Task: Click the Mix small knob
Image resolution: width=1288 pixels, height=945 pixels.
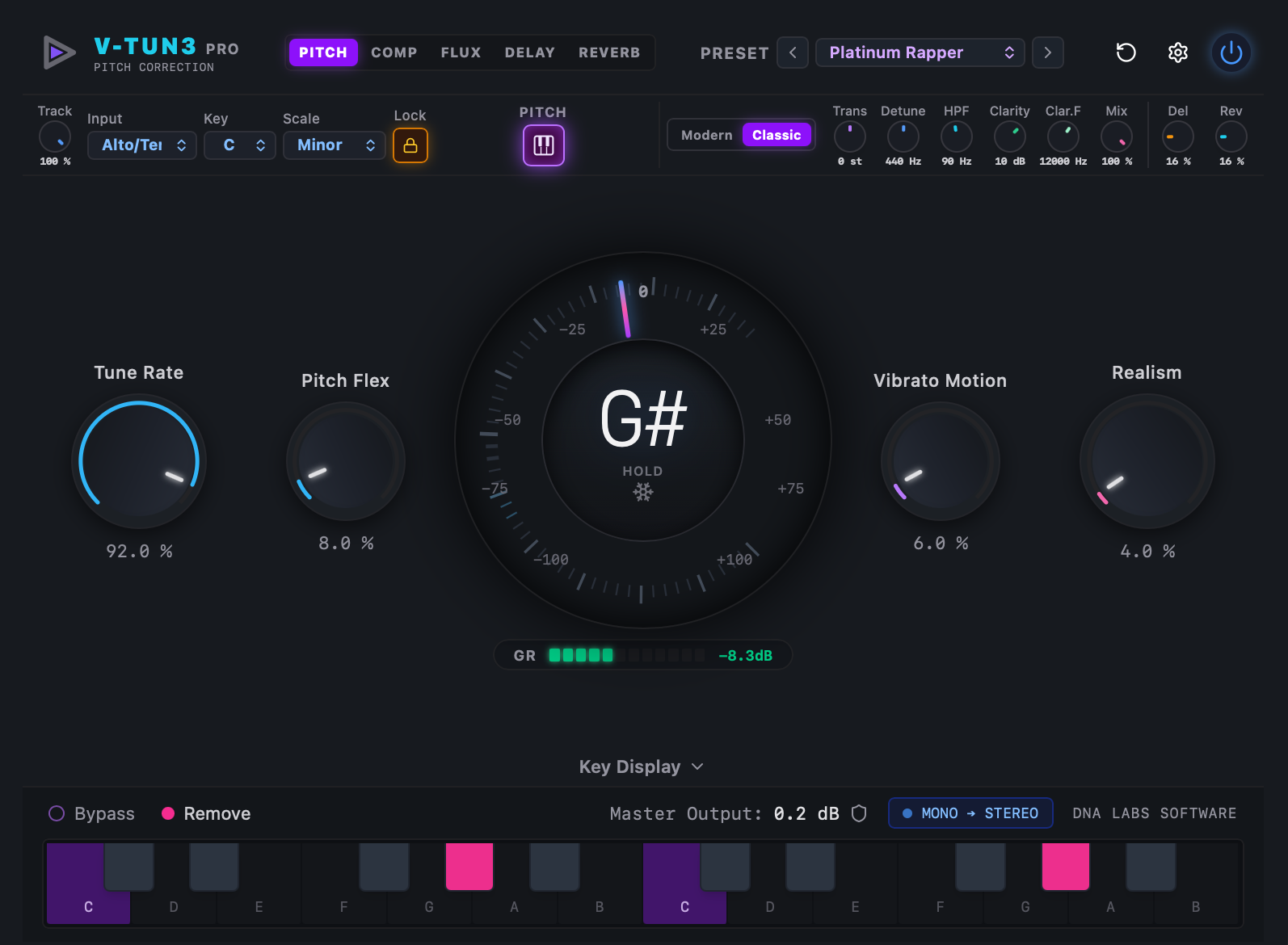Action: pyautogui.click(x=1117, y=136)
